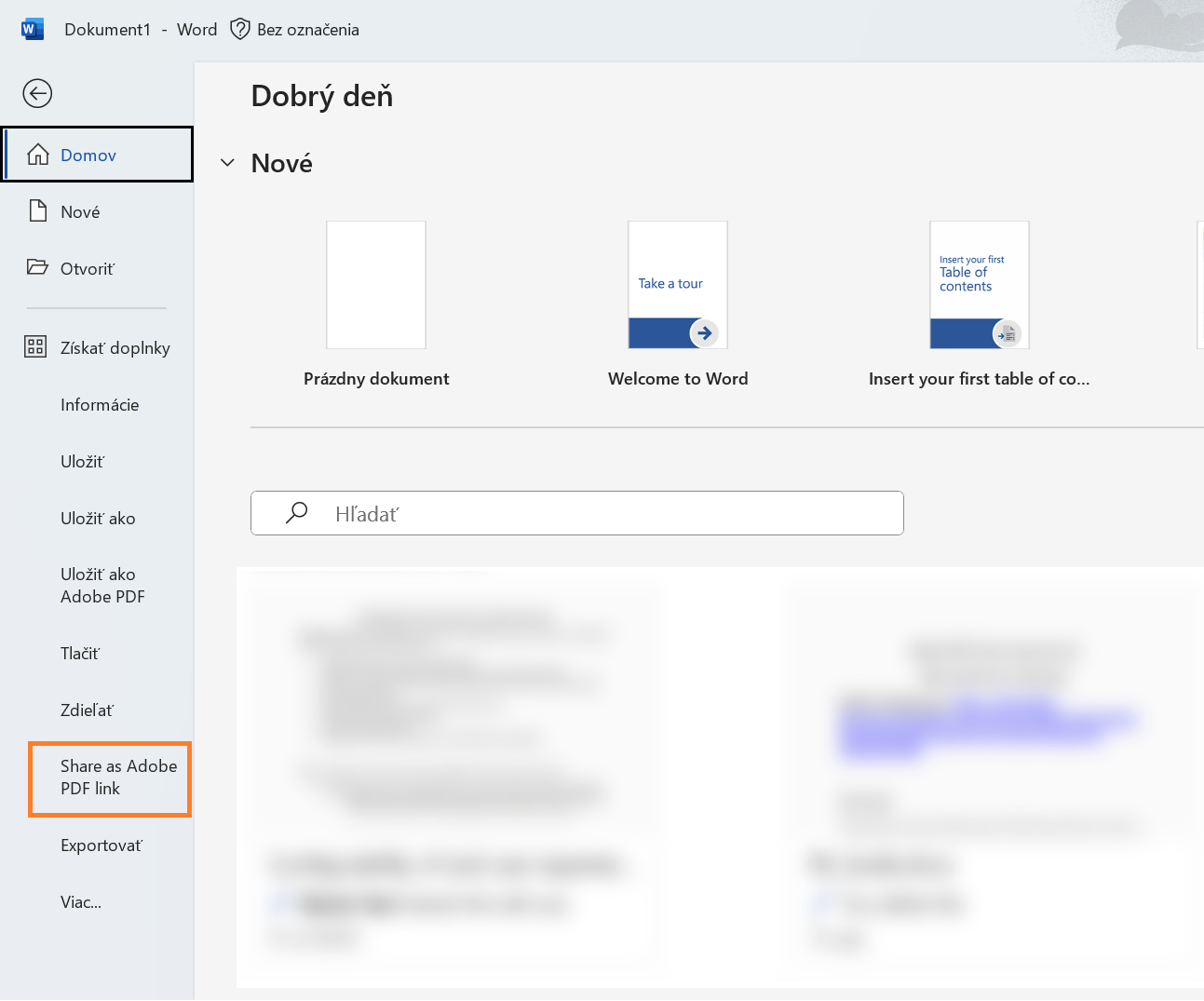Click Exportovať to export the document
1204x1001 pixels.
(101, 845)
